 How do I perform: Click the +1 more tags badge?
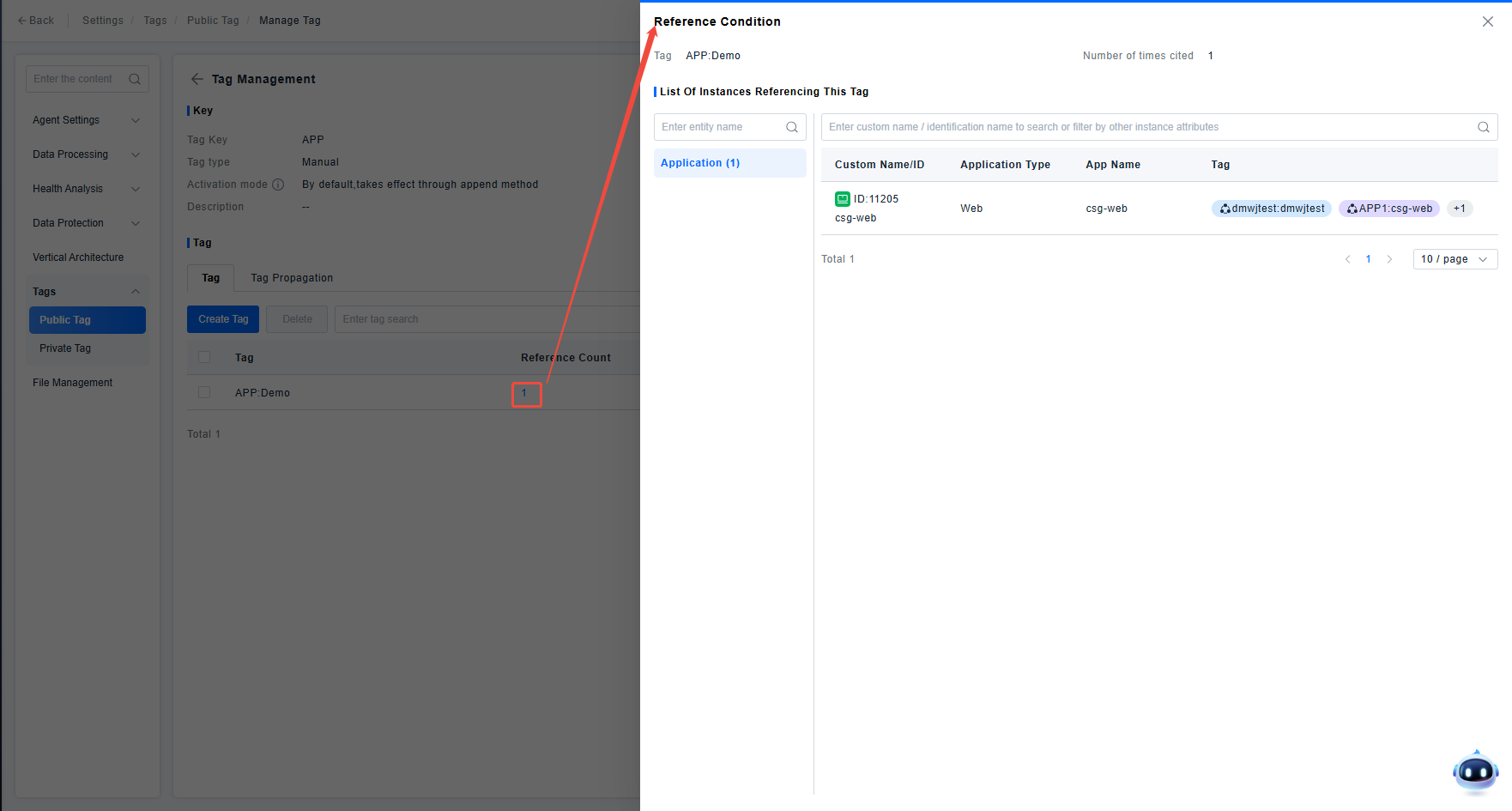coord(1459,209)
